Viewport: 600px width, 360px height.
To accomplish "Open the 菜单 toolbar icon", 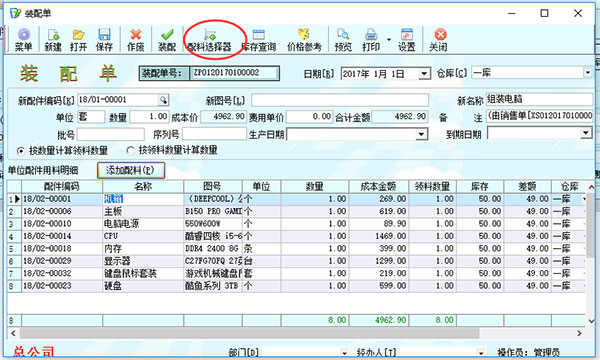I will point(23,40).
